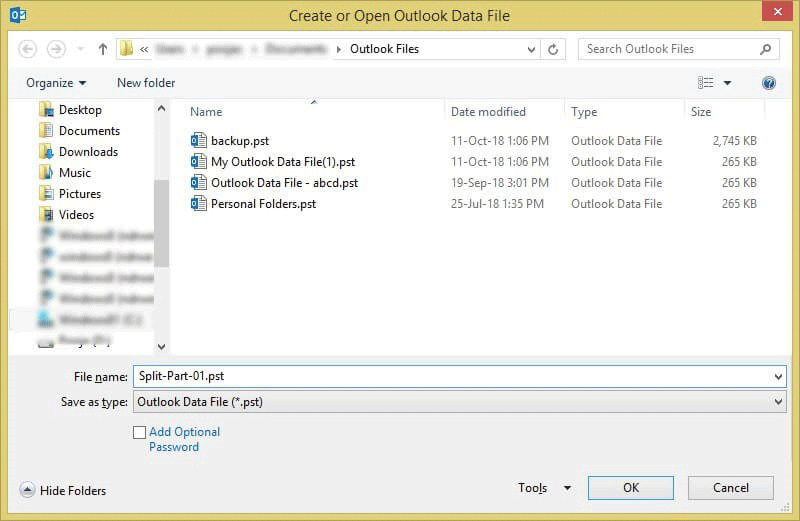The image size is (800, 521).
Task: Expand the address bar history dropdown
Action: point(531,49)
